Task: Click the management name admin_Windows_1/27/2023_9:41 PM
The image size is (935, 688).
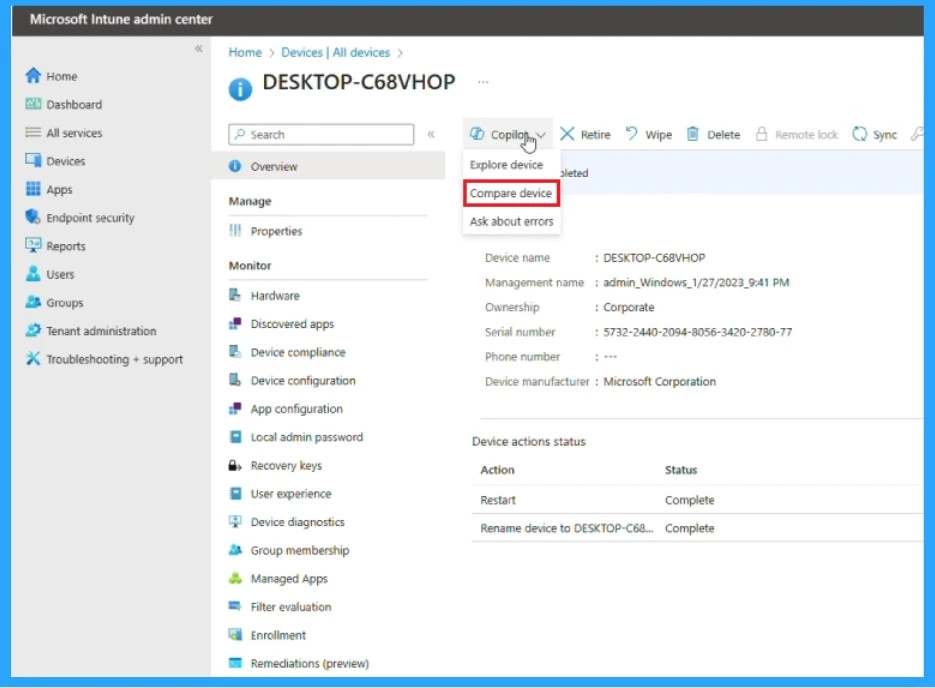Action: (696, 282)
